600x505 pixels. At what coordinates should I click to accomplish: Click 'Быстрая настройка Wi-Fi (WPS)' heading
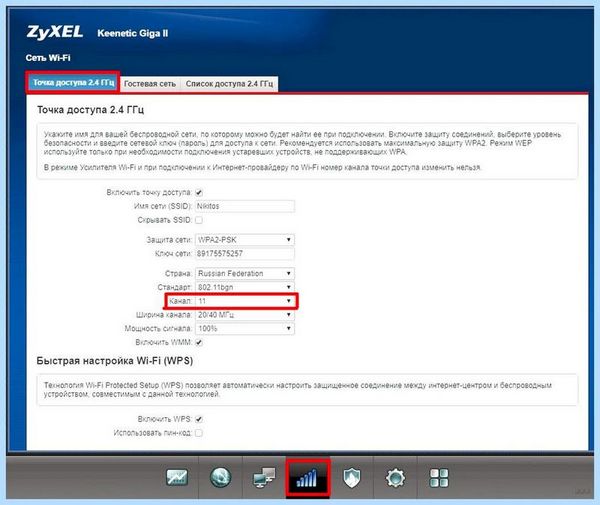pos(115,361)
